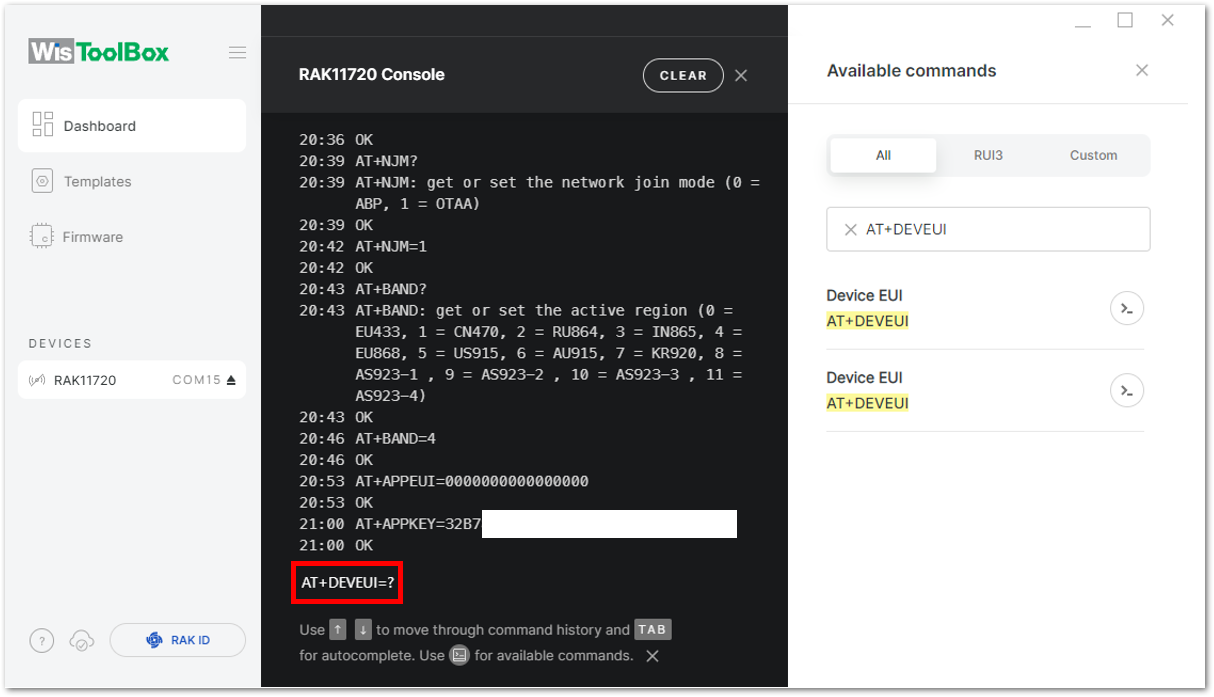Switch to the RUI3 commands tab
The image size is (1214, 697).
tap(988, 155)
